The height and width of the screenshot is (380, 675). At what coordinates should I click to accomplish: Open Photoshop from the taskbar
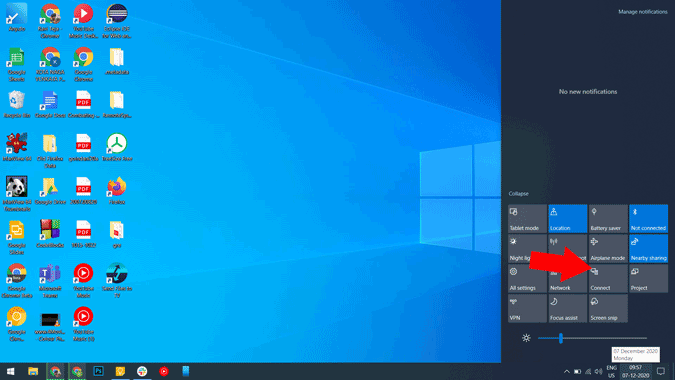[x=98, y=371]
